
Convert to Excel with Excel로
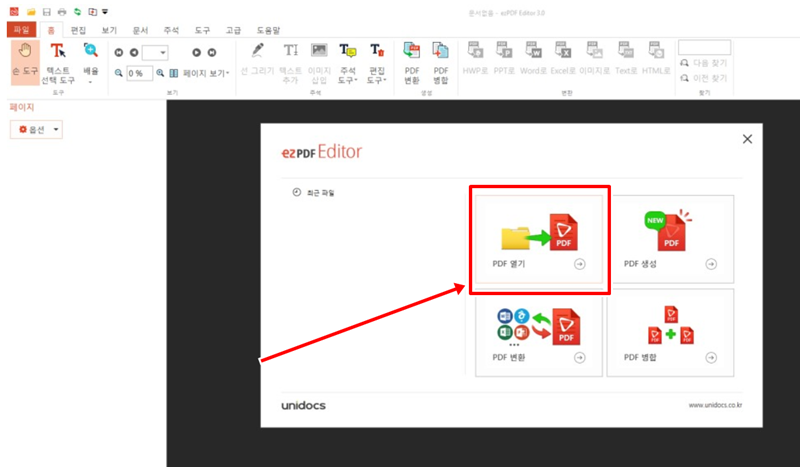pyautogui.click(x=563, y=59)
